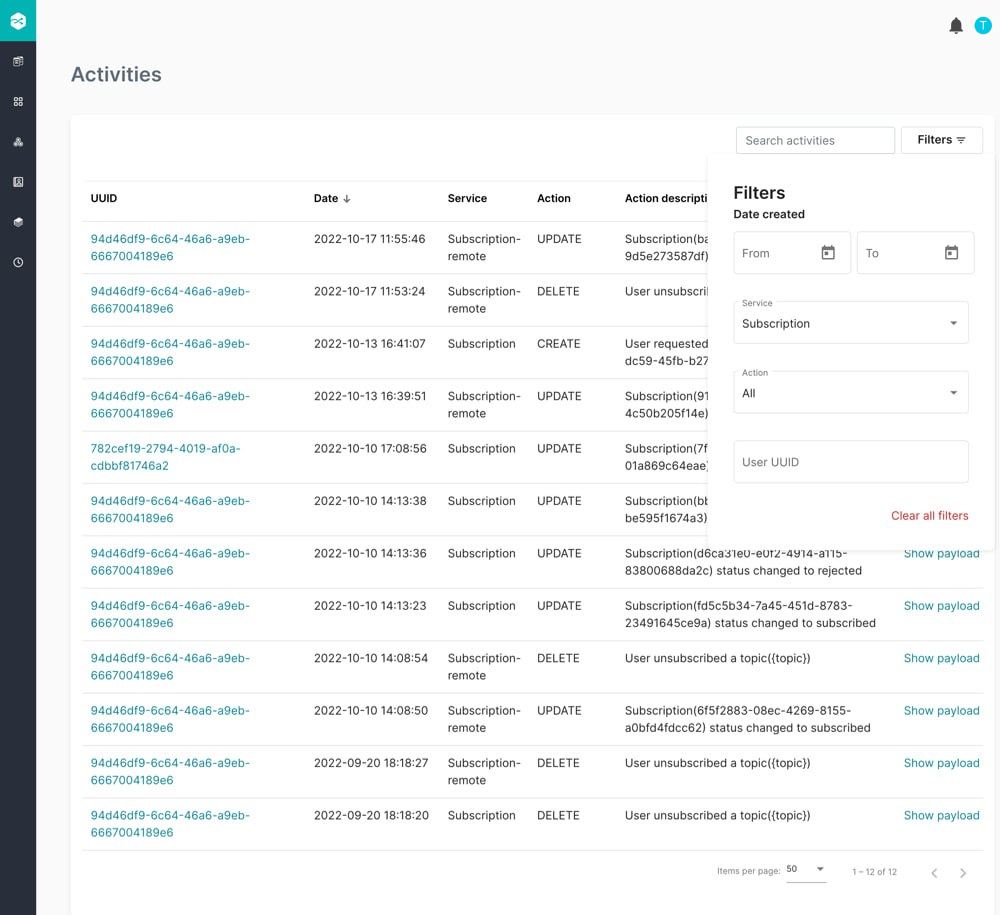
Task: Select the news feed sidebar icon
Action: [17, 61]
